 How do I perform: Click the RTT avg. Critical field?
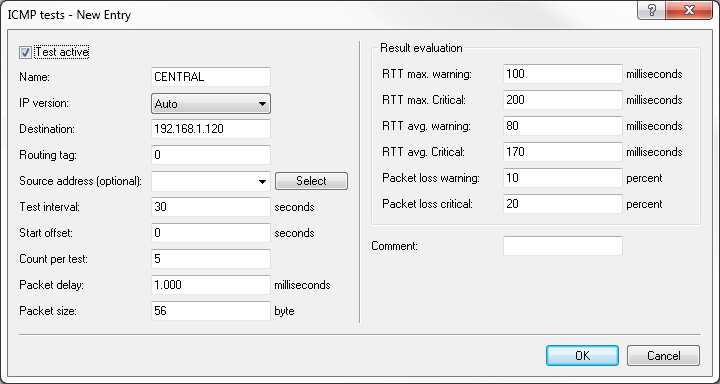[x=563, y=152]
